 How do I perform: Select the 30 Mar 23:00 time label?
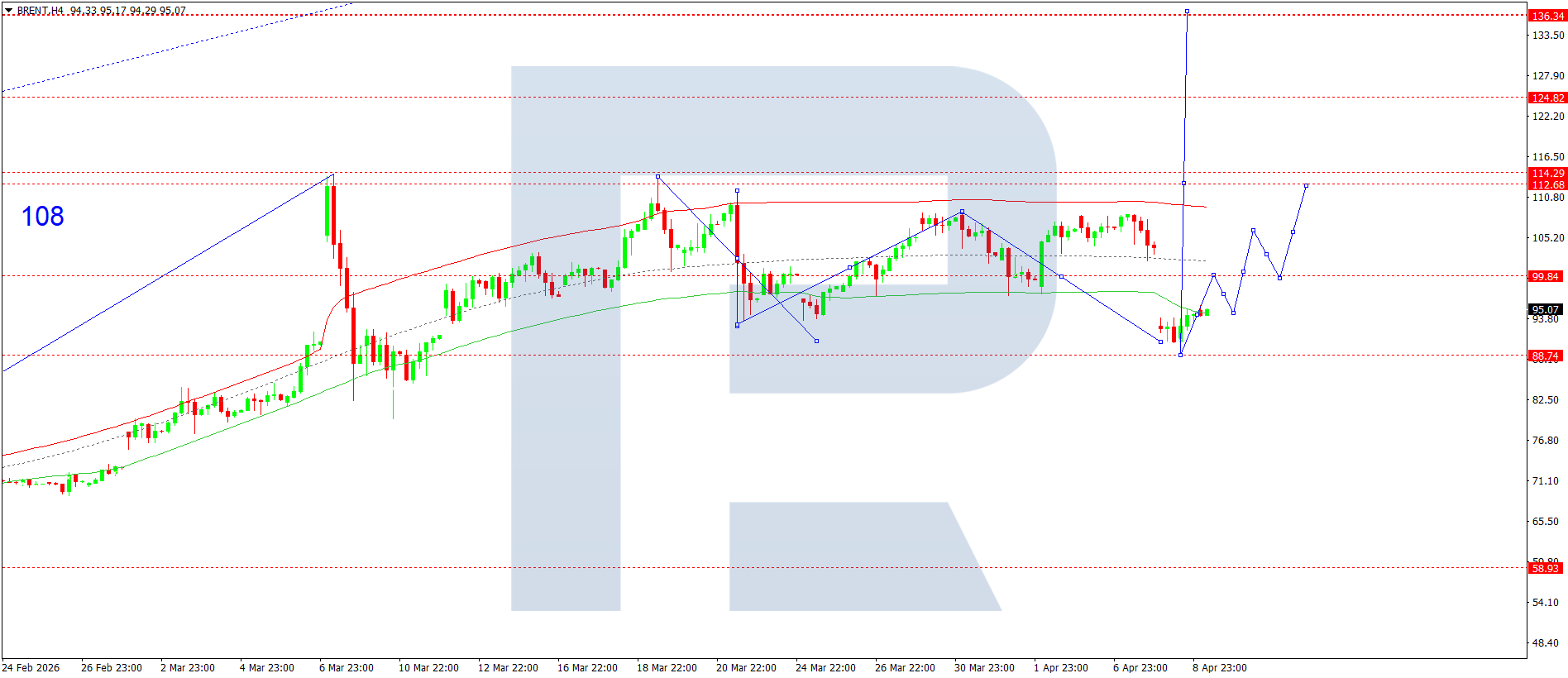984,668
